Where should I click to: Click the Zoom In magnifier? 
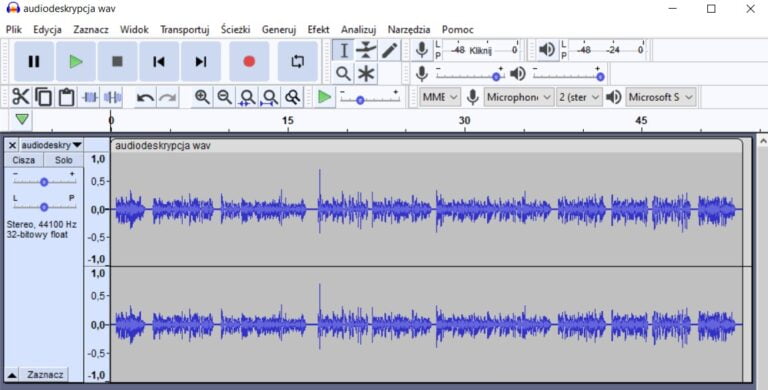(x=202, y=97)
